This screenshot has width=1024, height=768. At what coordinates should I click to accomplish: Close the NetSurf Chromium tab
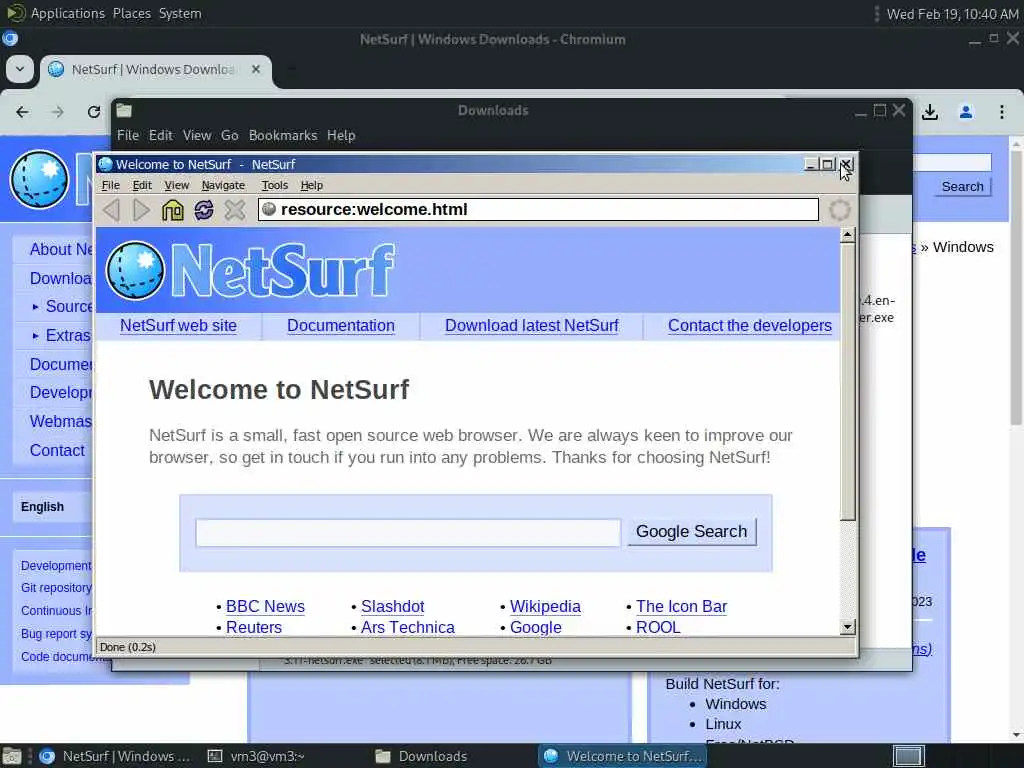point(256,69)
